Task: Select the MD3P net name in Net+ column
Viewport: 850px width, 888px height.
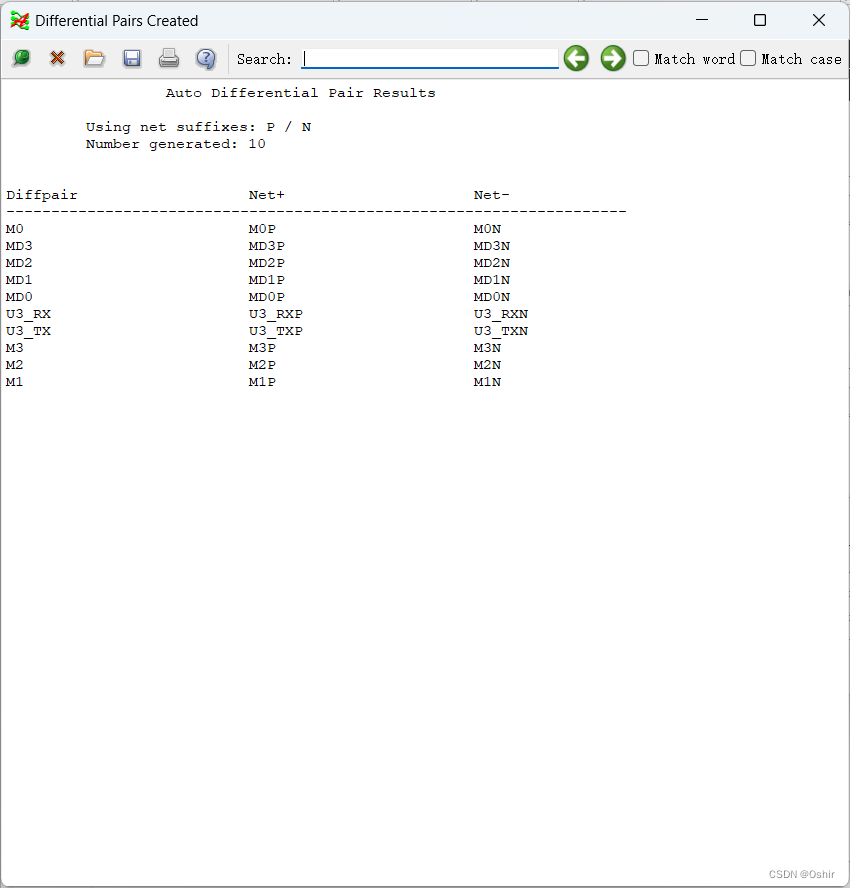Action: (266, 246)
